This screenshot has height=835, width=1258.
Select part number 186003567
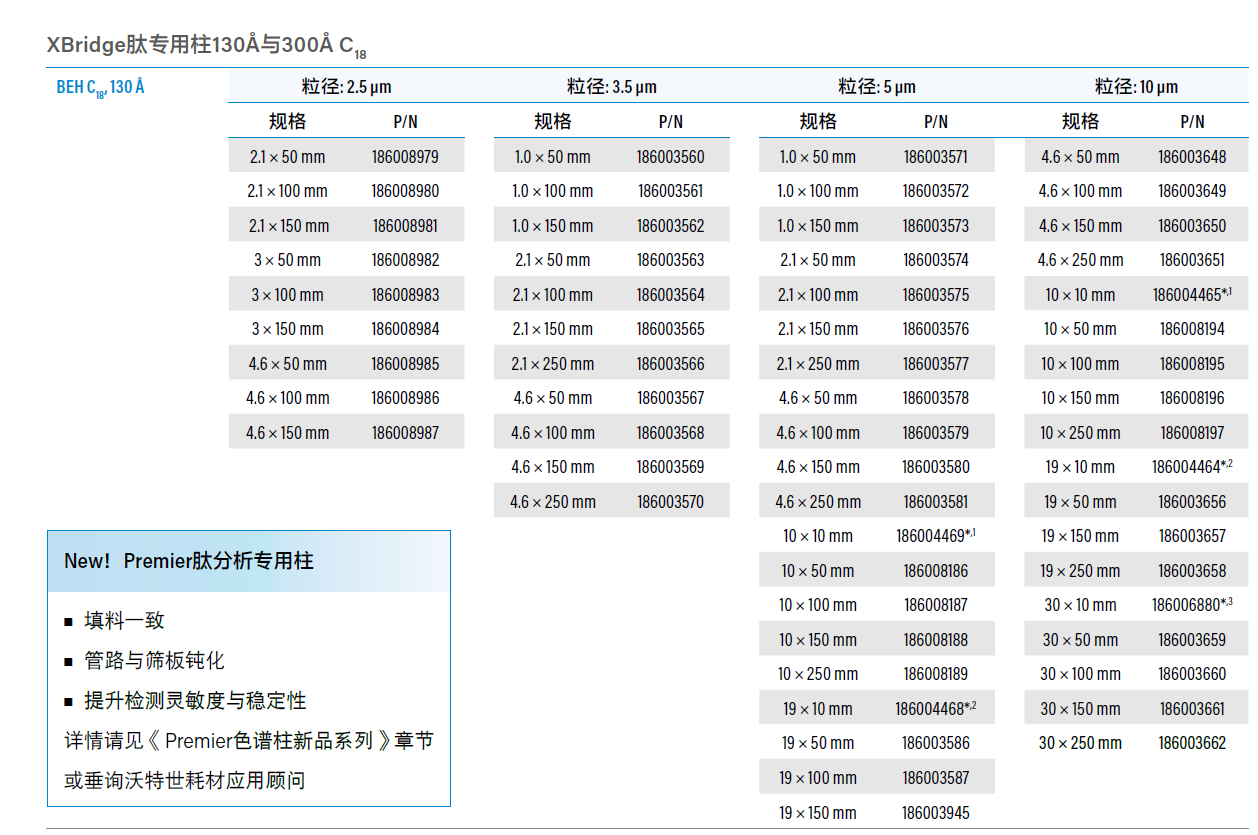pyautogui.click(x=670, y=398)
